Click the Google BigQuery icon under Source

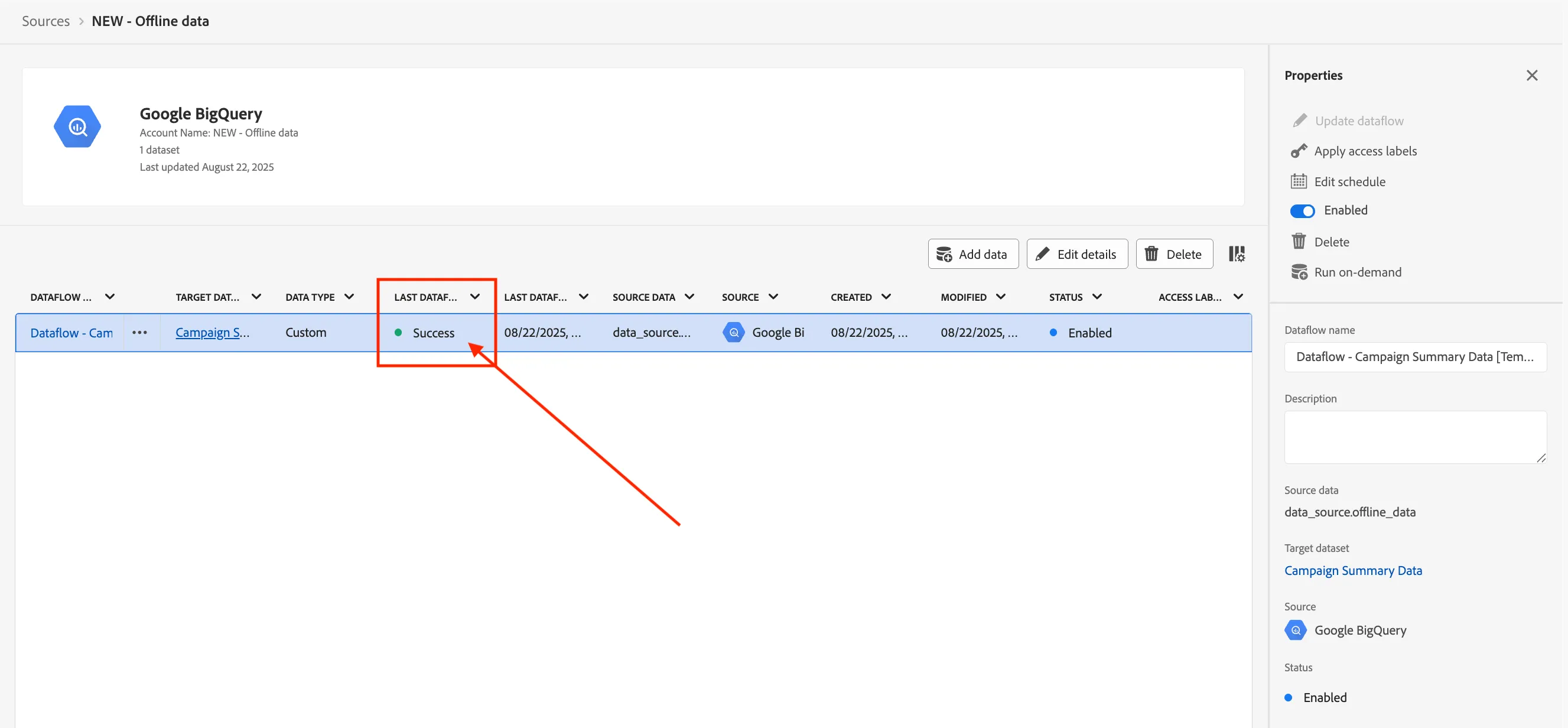(1295, 630)
